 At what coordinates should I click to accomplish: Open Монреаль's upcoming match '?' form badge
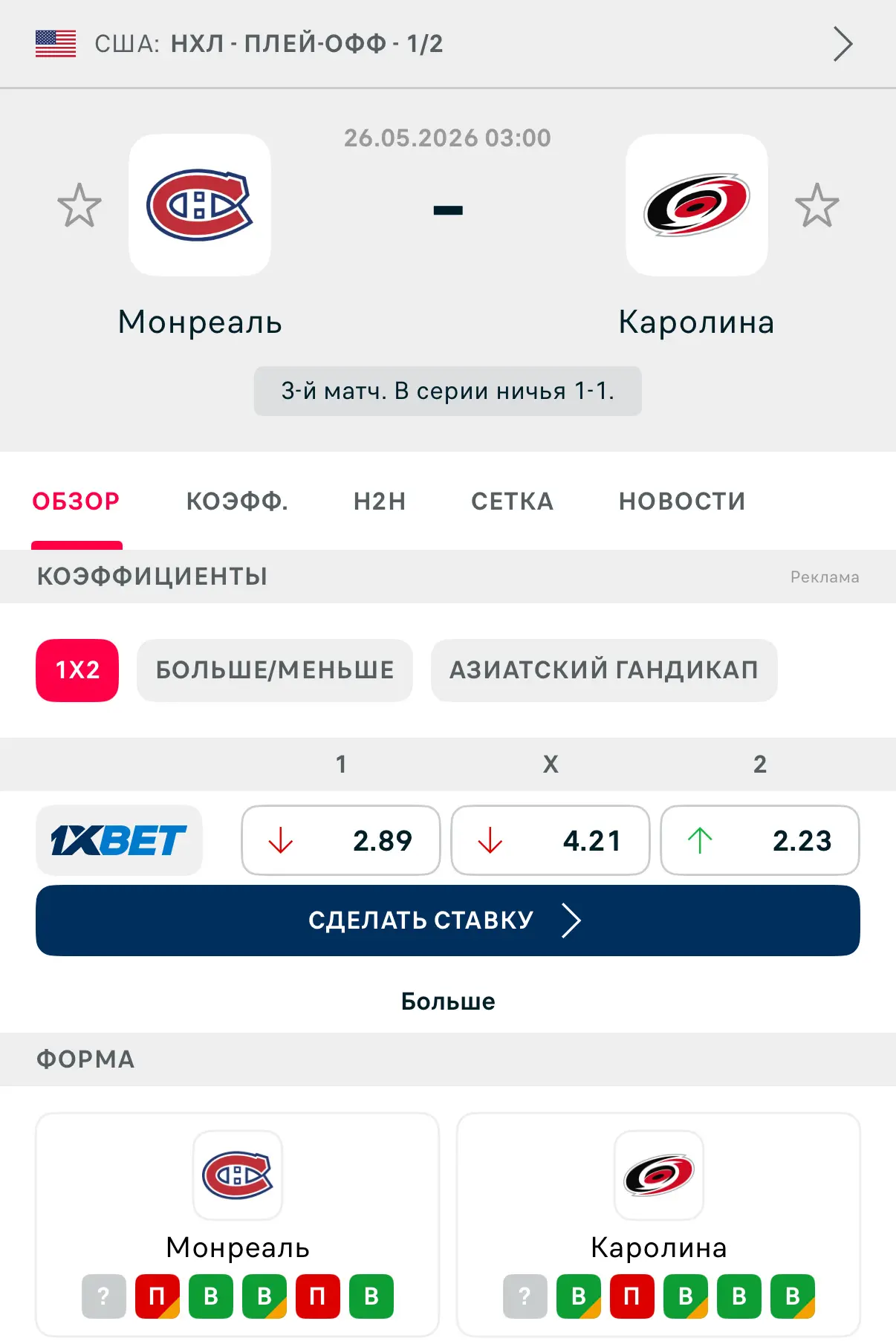pyautogui.click(x=104, y=1296)
